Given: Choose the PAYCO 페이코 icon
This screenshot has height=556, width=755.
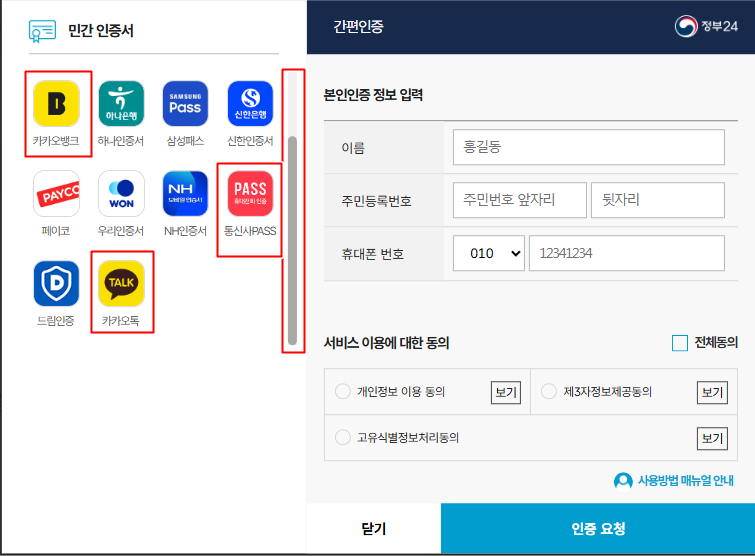Looking at the screenshot, I should pyautogui.click(x=56, y=194).
